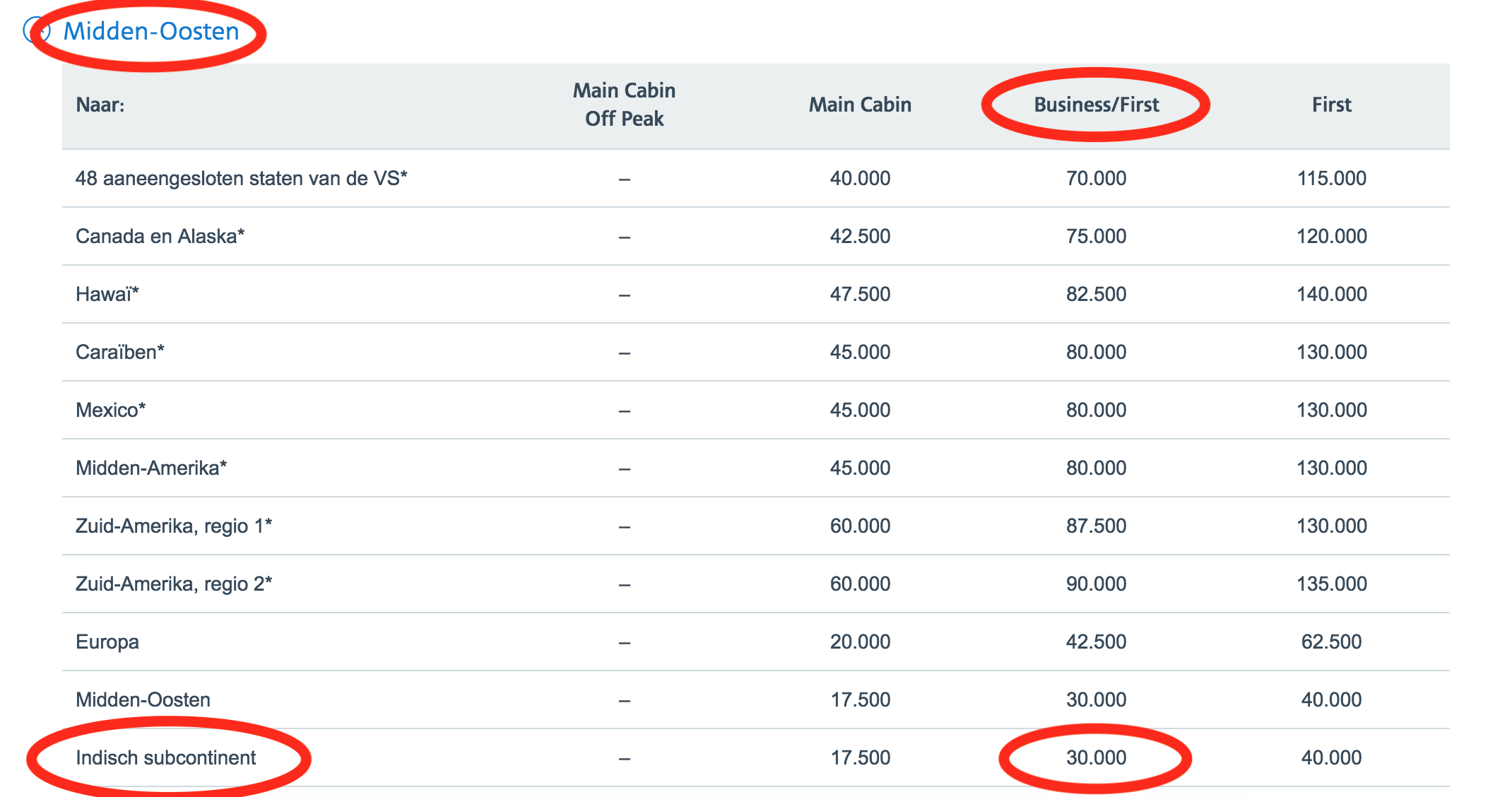Click the 115.000 First class value
This screenshot has width=1512, height=797.
tap(1331, 178)
